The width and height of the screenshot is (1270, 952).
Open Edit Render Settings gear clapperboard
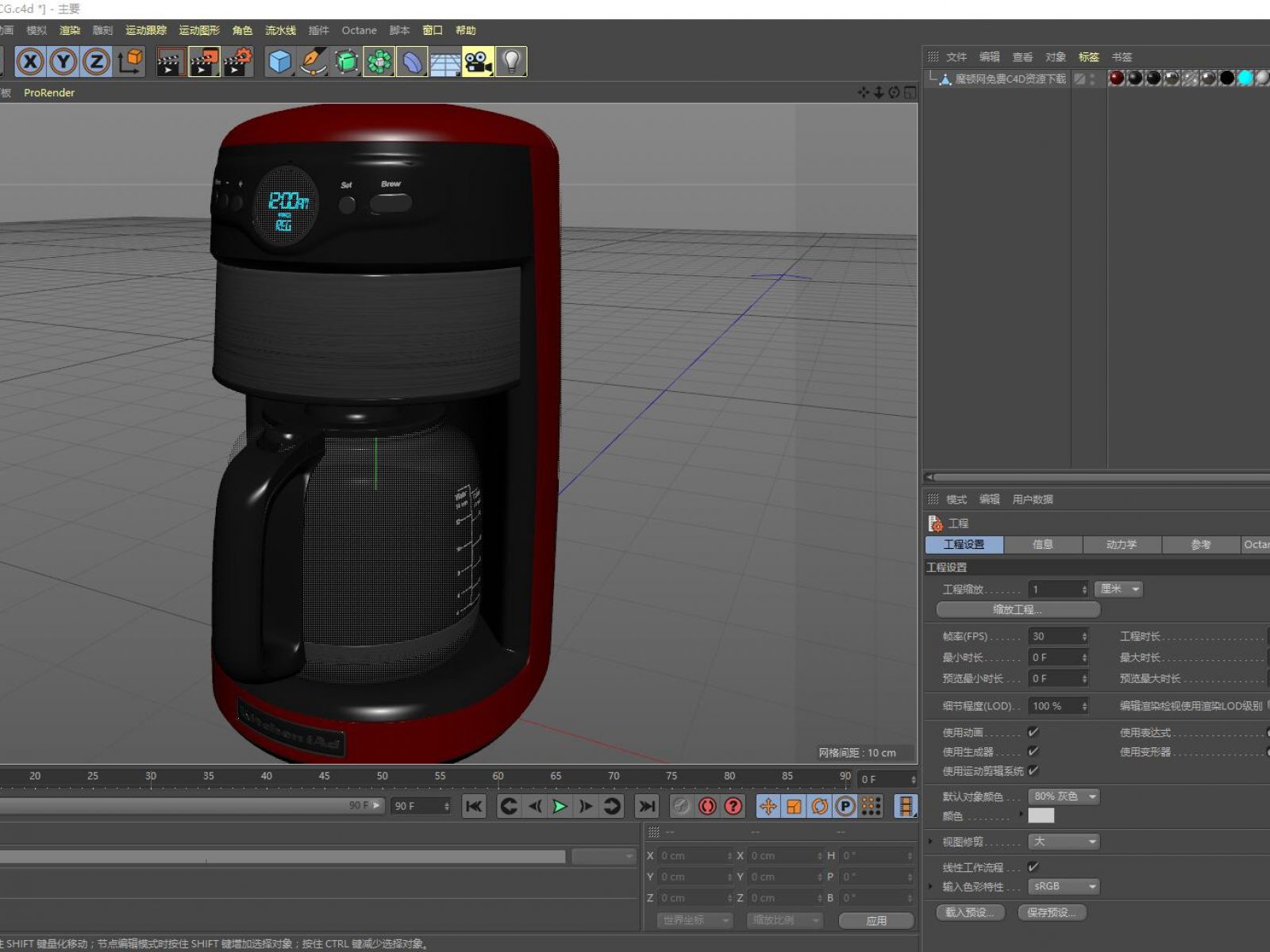(237, 61)
